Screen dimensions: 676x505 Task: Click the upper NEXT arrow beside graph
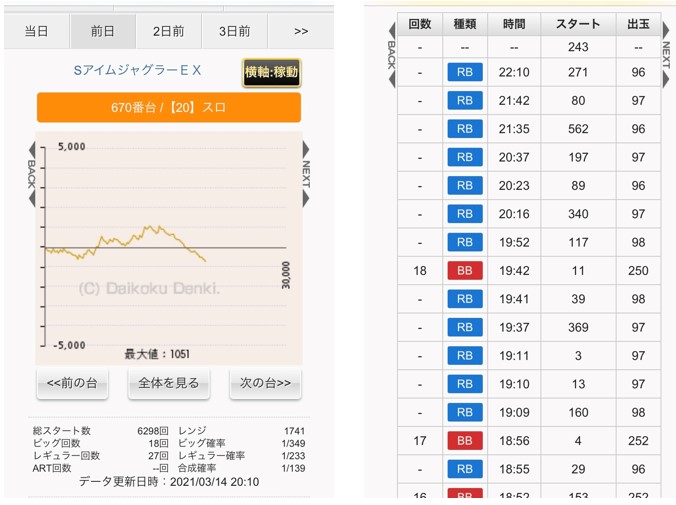[306, 149]
